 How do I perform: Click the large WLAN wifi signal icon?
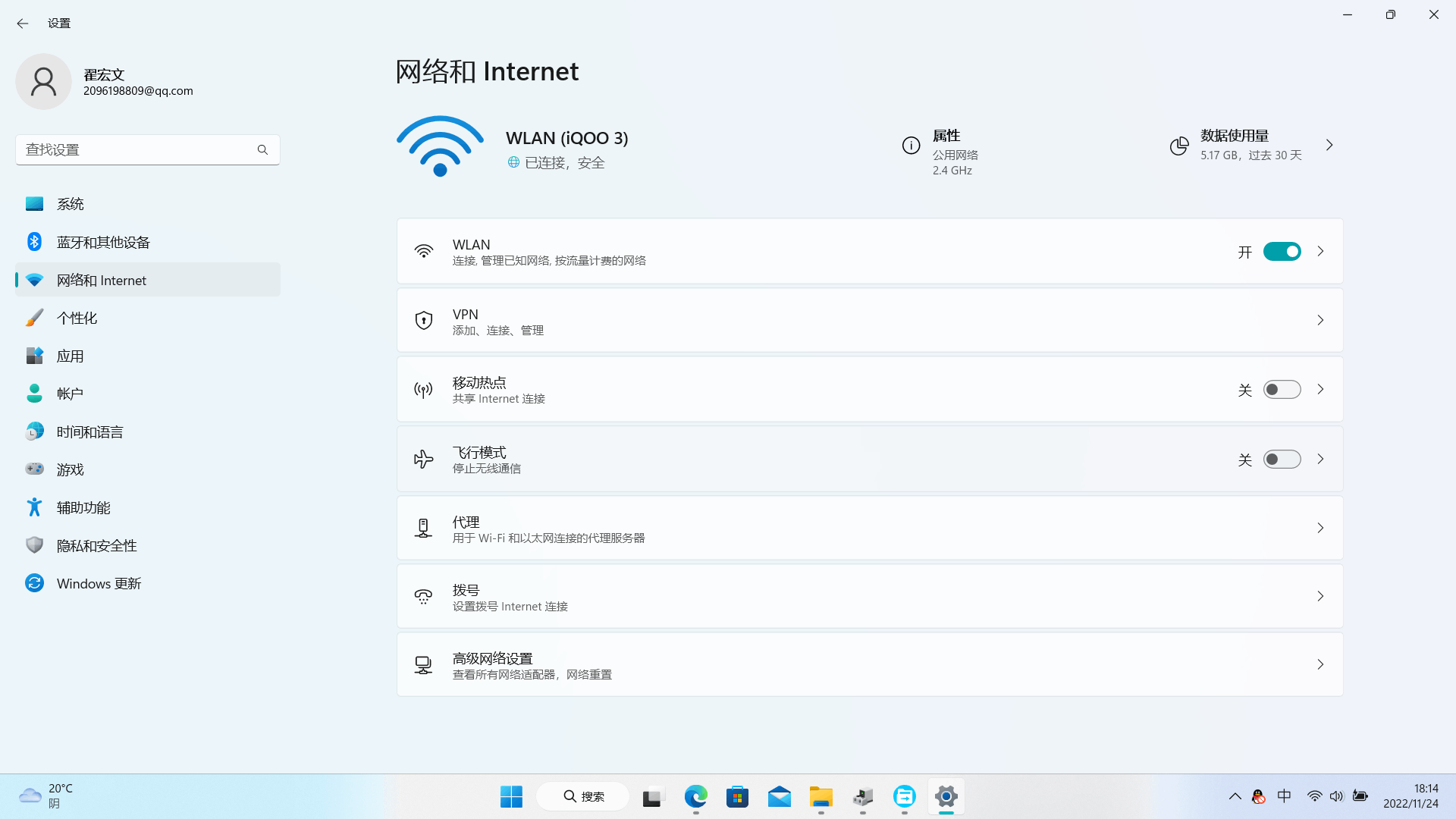[440, 146]
